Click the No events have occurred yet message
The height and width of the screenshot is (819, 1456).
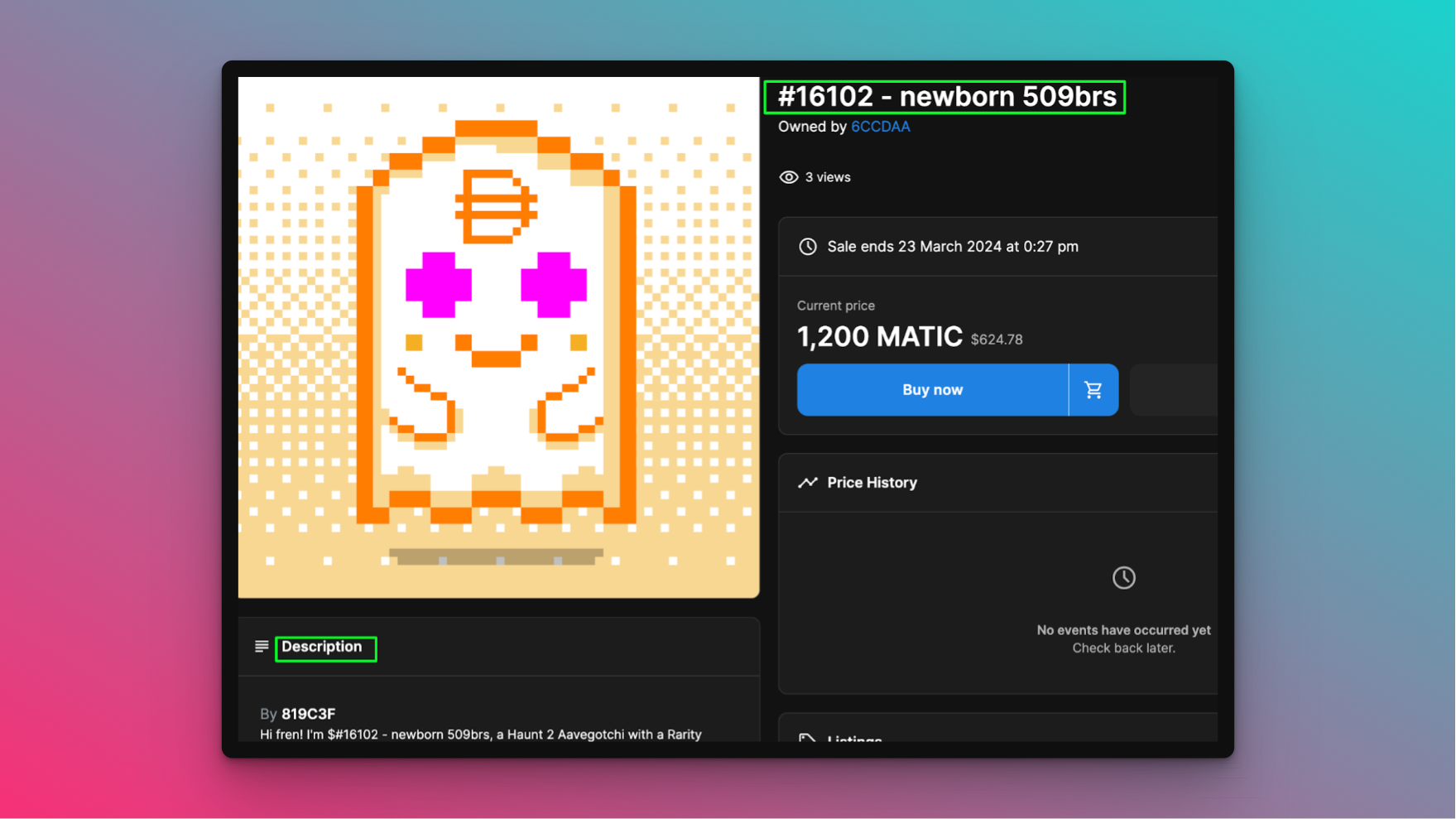[x=1124, y=630]
